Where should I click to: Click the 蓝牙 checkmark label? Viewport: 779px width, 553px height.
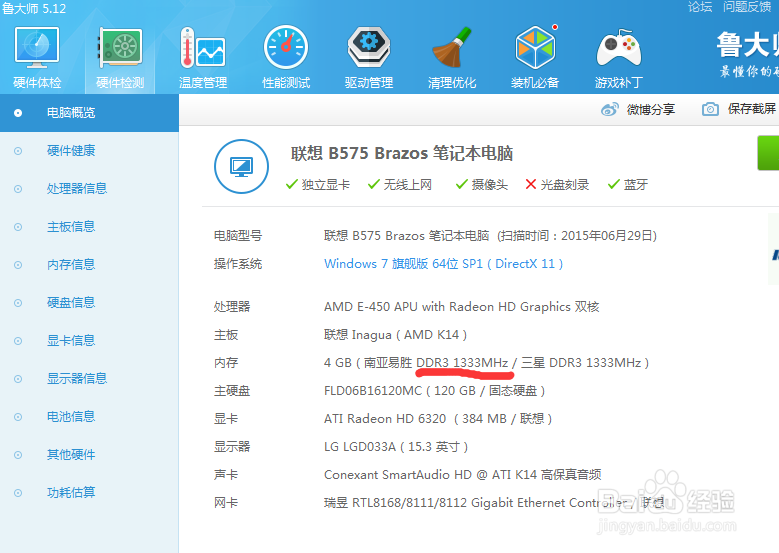click(628, 185)
